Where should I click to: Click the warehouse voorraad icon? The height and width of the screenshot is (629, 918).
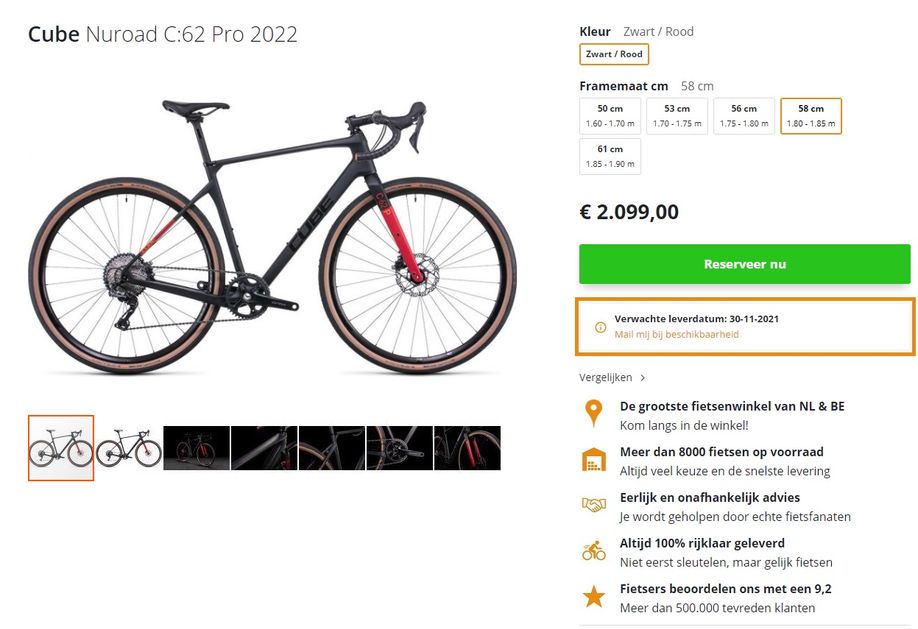593,462
